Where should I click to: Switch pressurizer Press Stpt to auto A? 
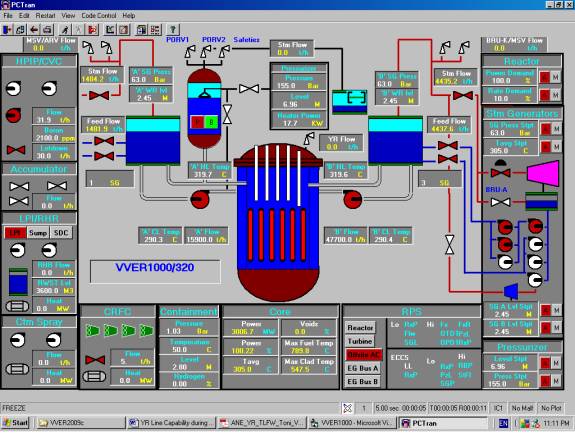[546, 381]
